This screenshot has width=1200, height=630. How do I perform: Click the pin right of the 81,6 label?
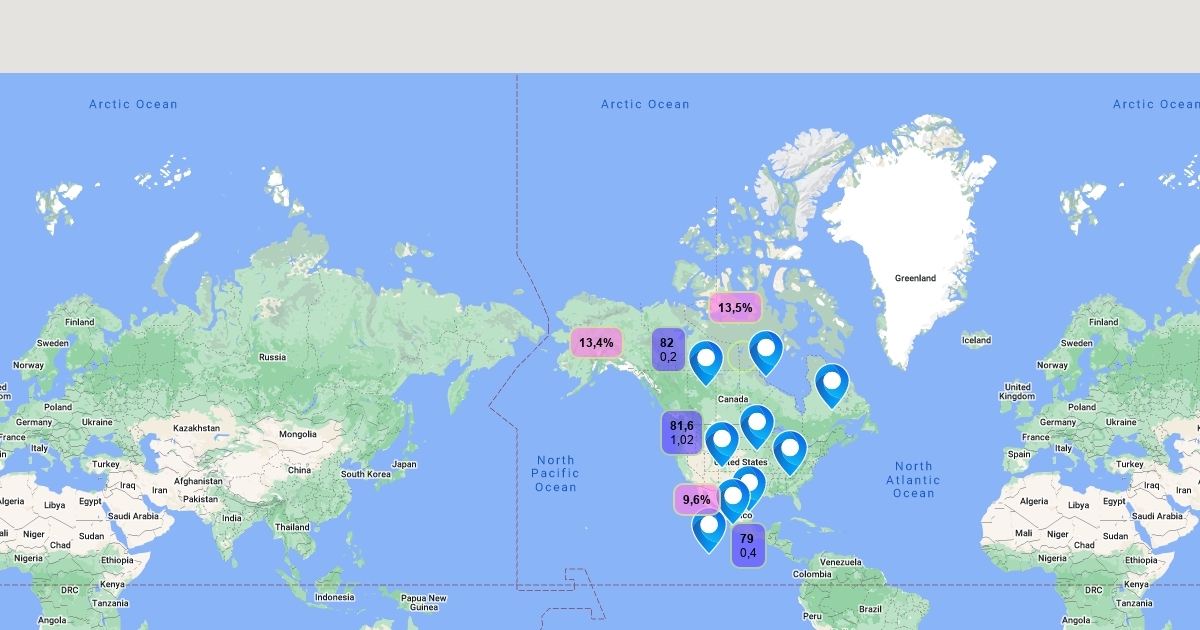coord(721,442)
